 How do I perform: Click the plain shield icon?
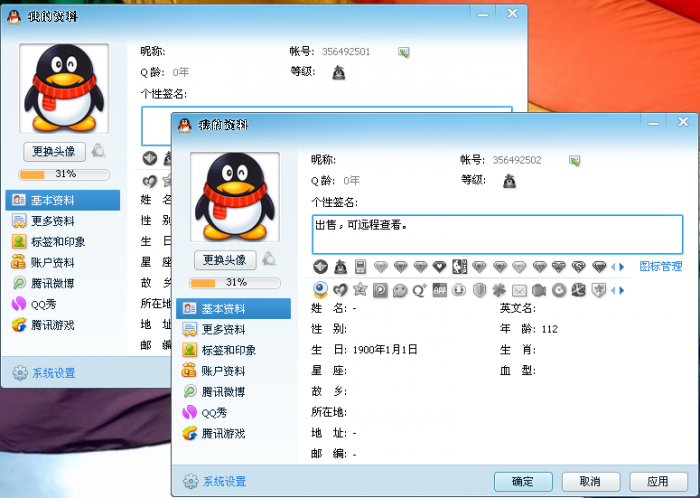[x=479, y=290]
